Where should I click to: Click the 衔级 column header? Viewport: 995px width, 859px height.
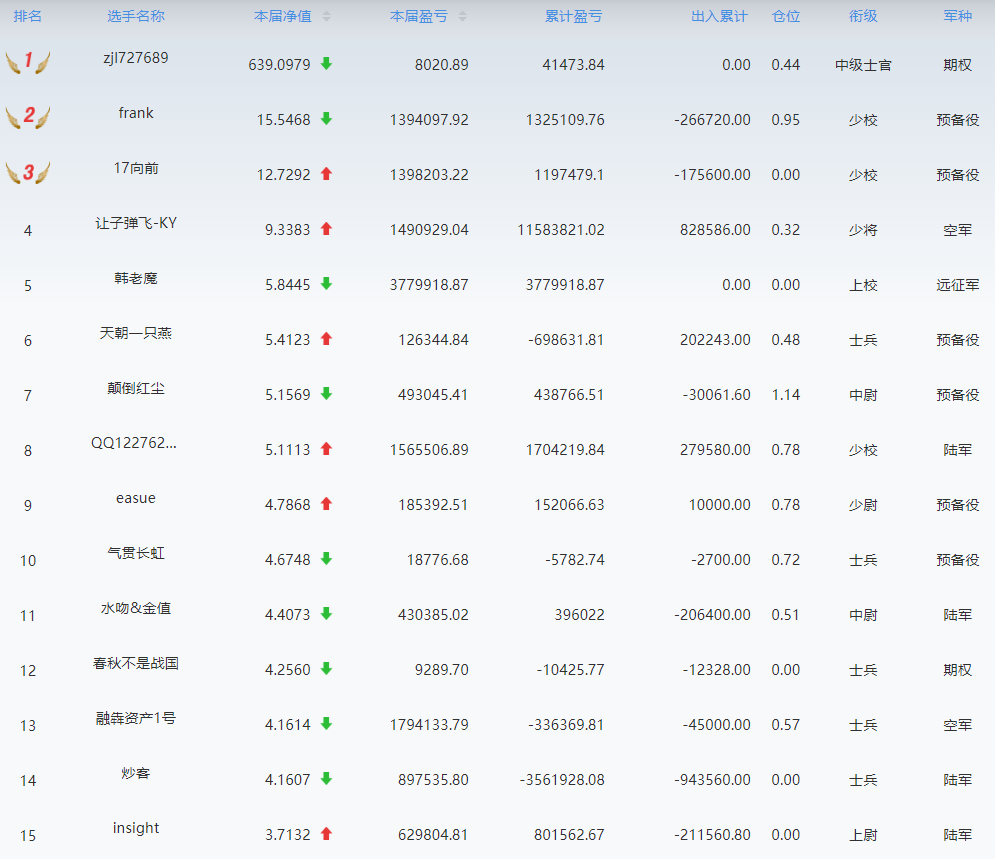(x=863, y=16)
